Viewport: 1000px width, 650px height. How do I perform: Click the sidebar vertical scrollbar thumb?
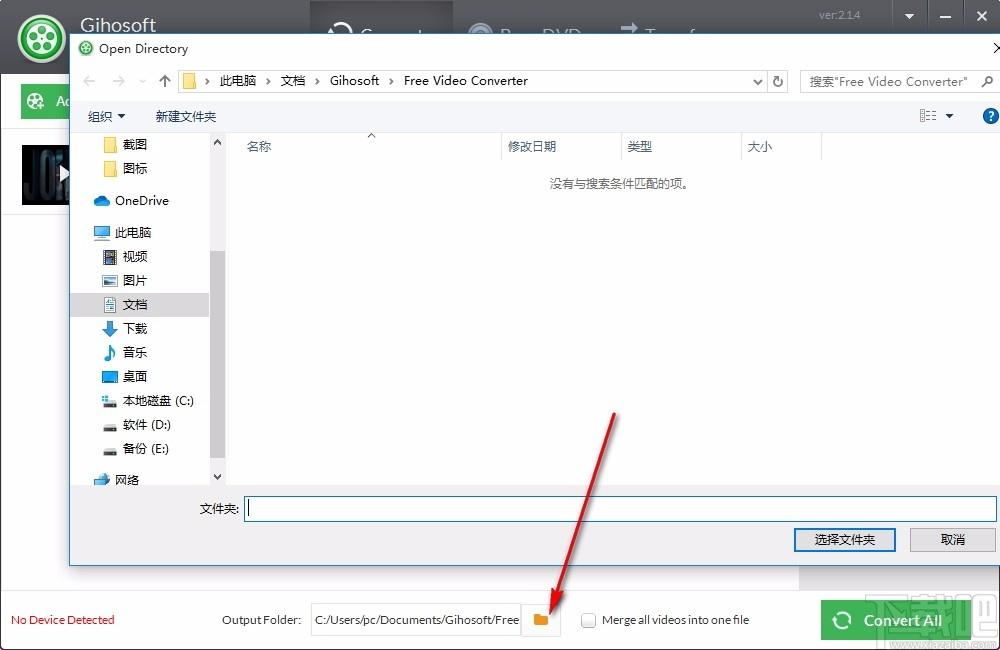click(217, 354)
